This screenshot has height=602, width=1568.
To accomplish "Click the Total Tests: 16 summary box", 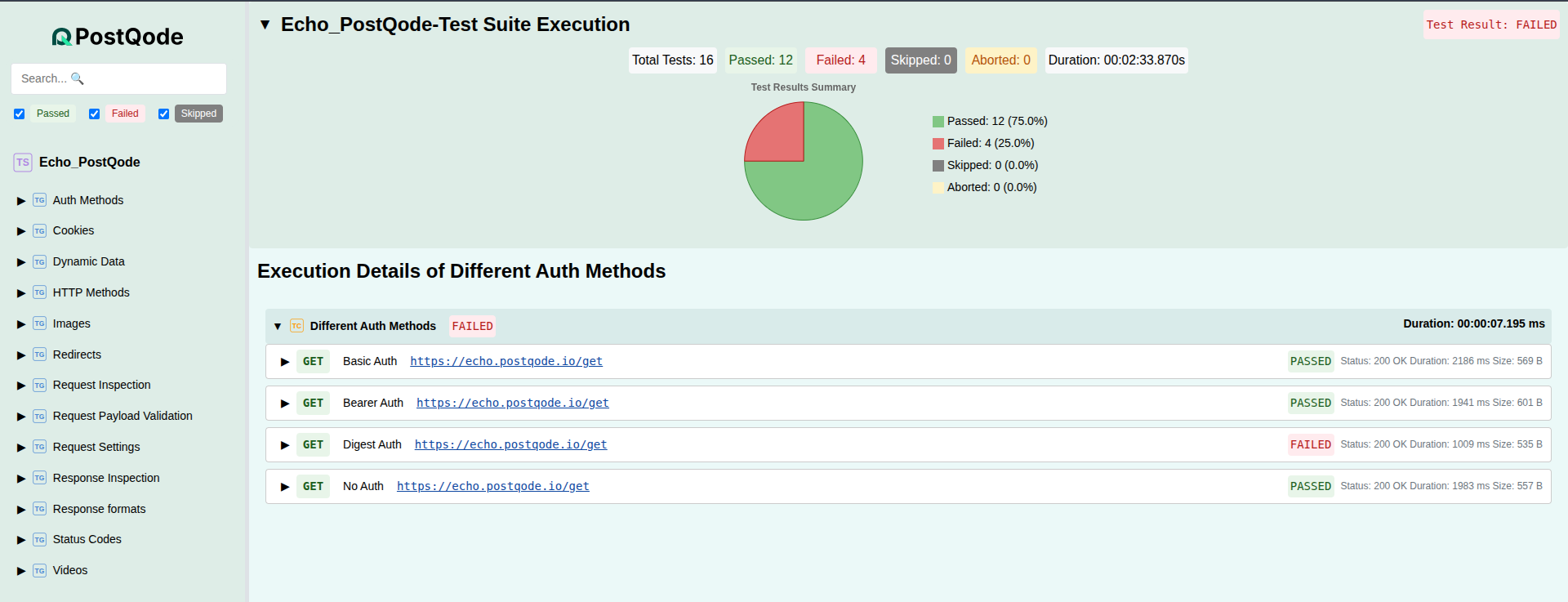I will click(x=673, y=60).
